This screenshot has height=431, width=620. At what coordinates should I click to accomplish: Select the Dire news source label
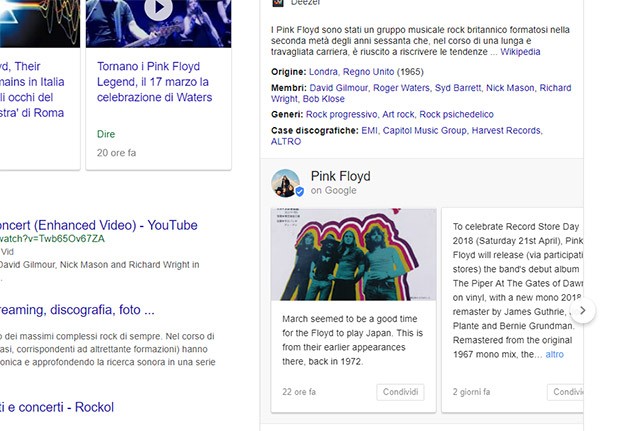point(106,134)
